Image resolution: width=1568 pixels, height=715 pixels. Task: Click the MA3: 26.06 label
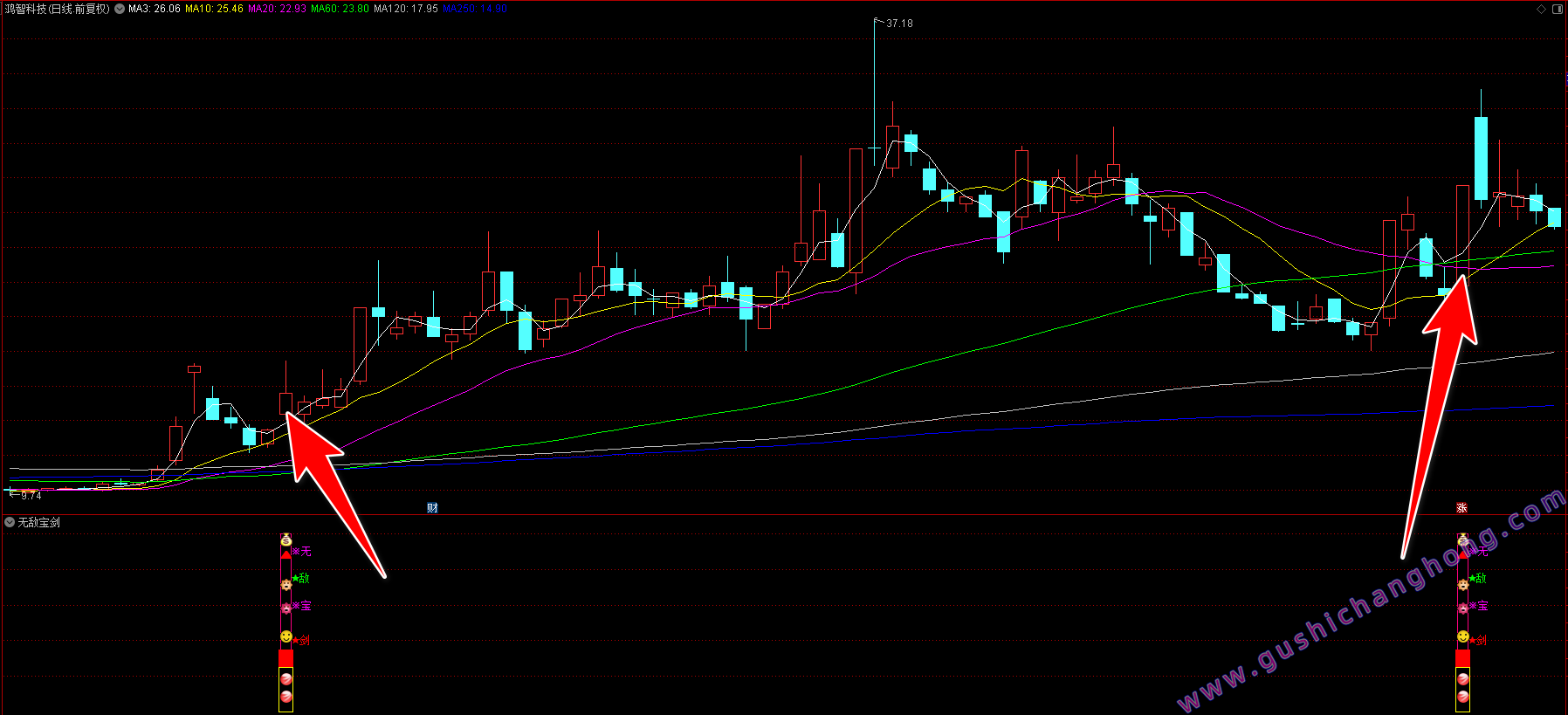[155, 9]
